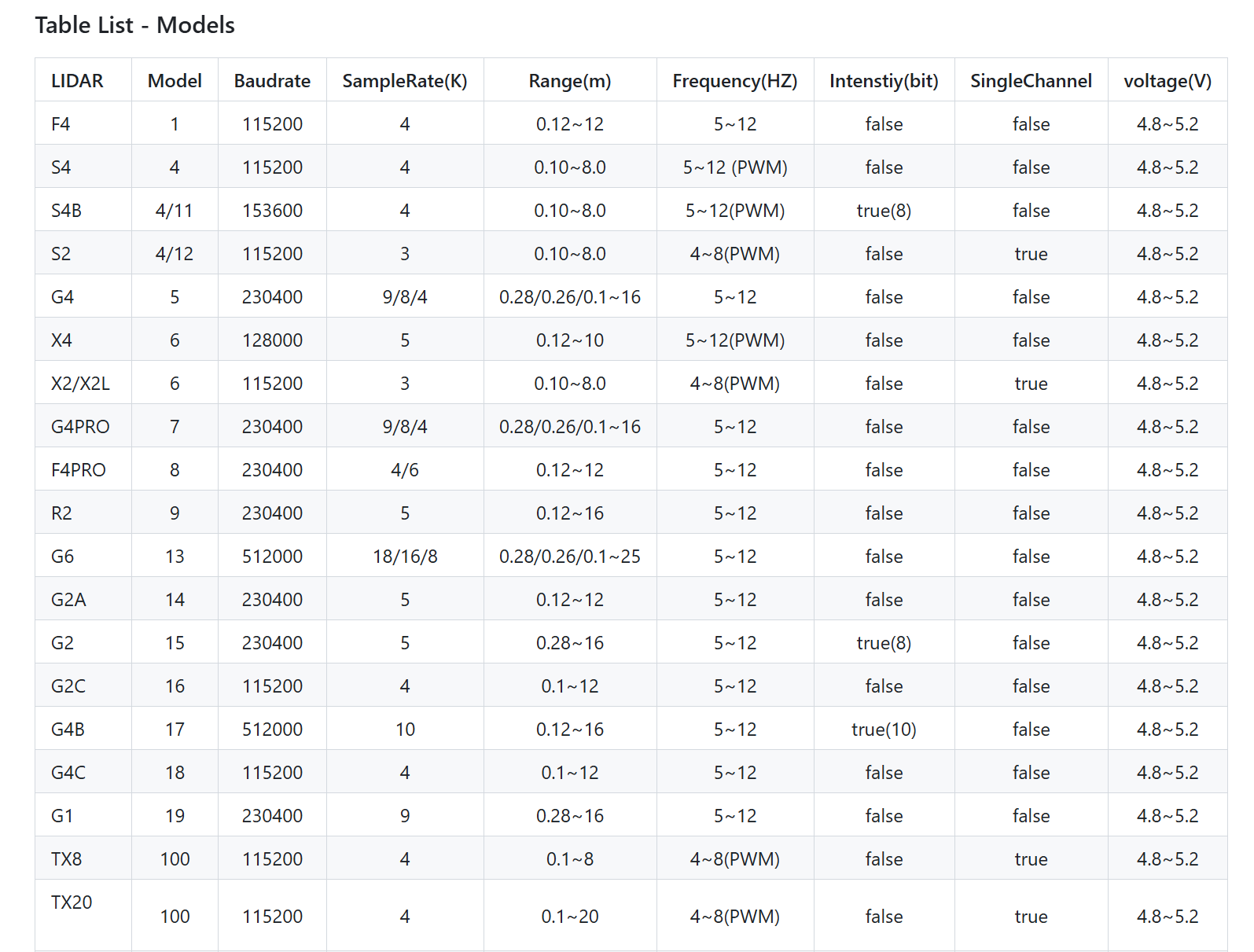Screen dimensions: 1254x952
Task: Select the 4.8~5.2 voltage in F4 row
Action: click(1168, 124)
